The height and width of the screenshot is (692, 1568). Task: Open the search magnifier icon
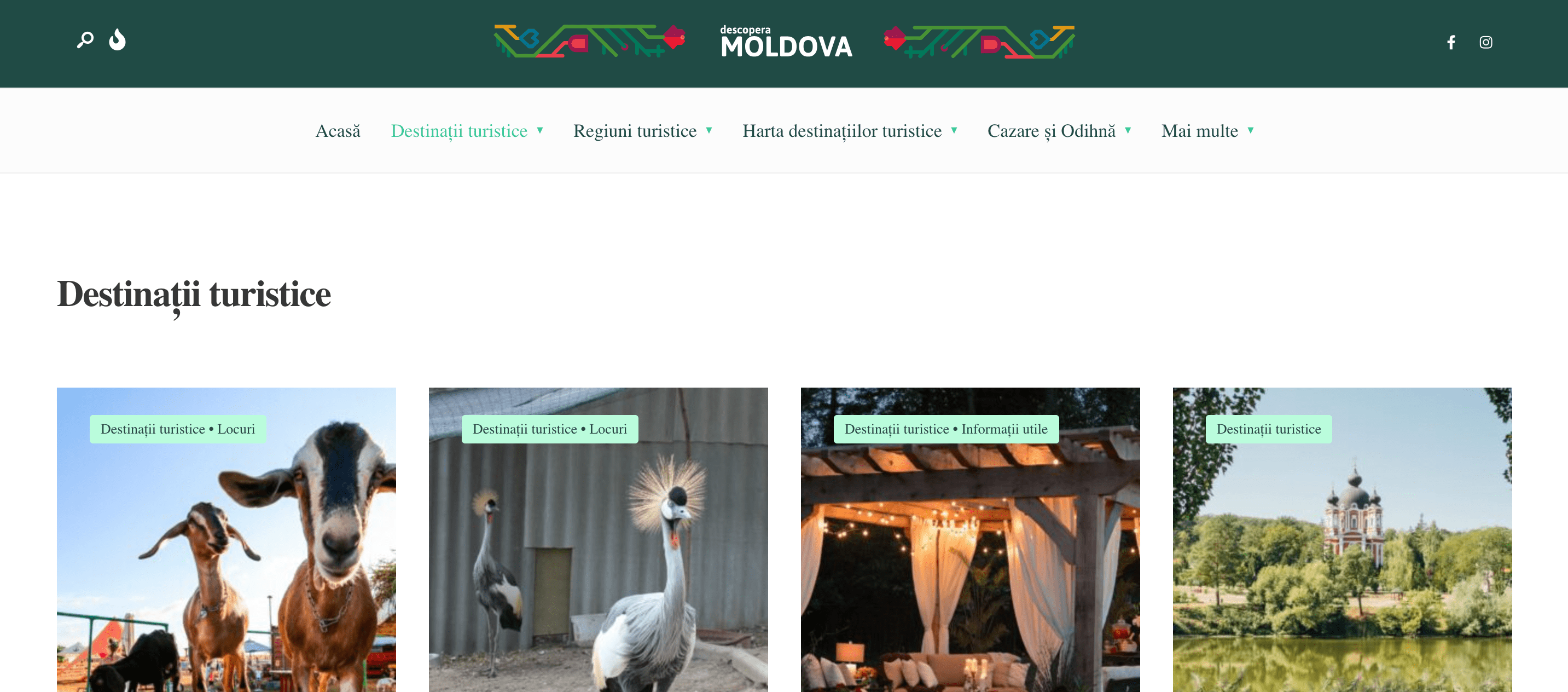pyautogui.click(x=85, y=40)
